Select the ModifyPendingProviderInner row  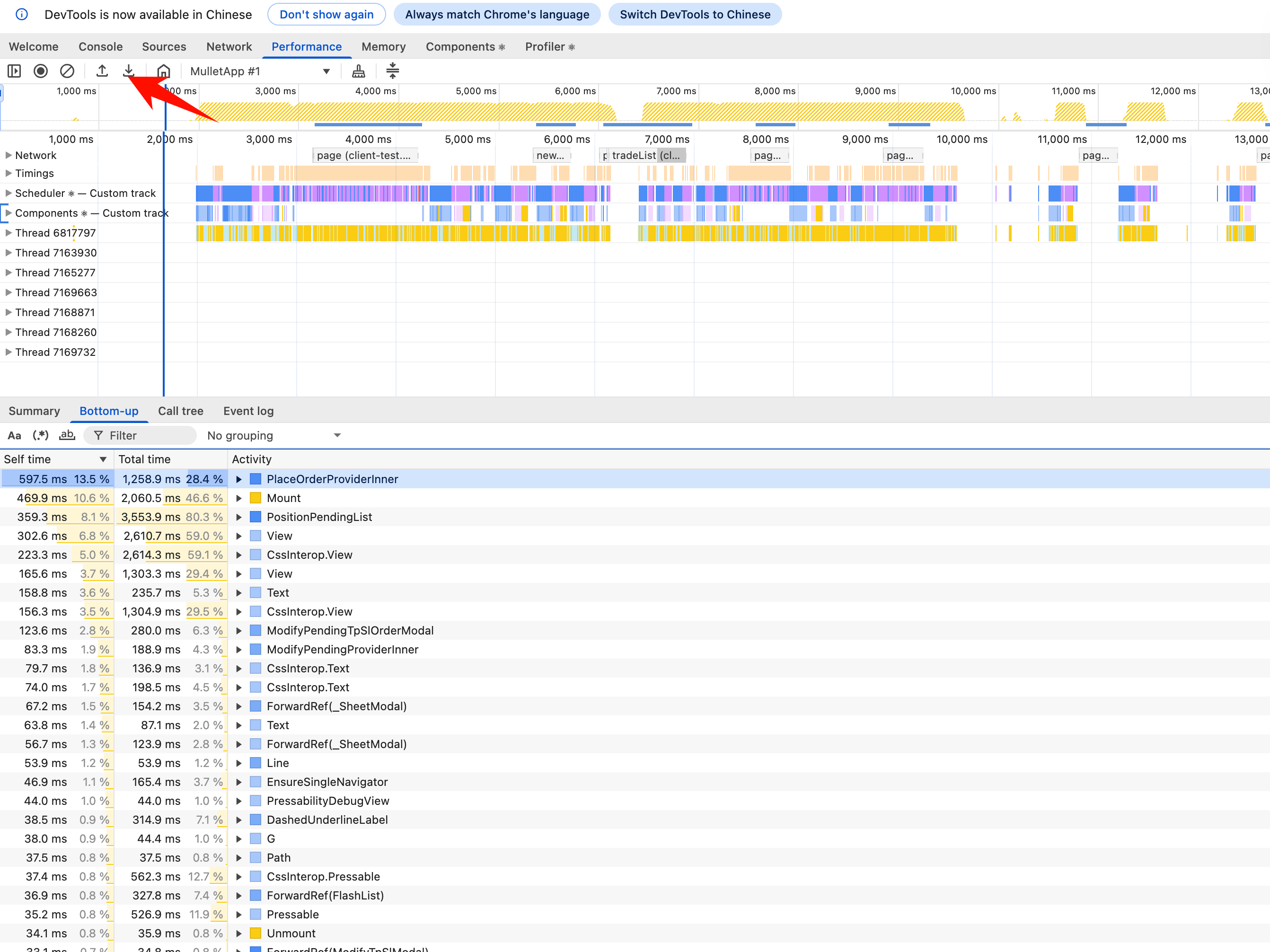[635, 650]
